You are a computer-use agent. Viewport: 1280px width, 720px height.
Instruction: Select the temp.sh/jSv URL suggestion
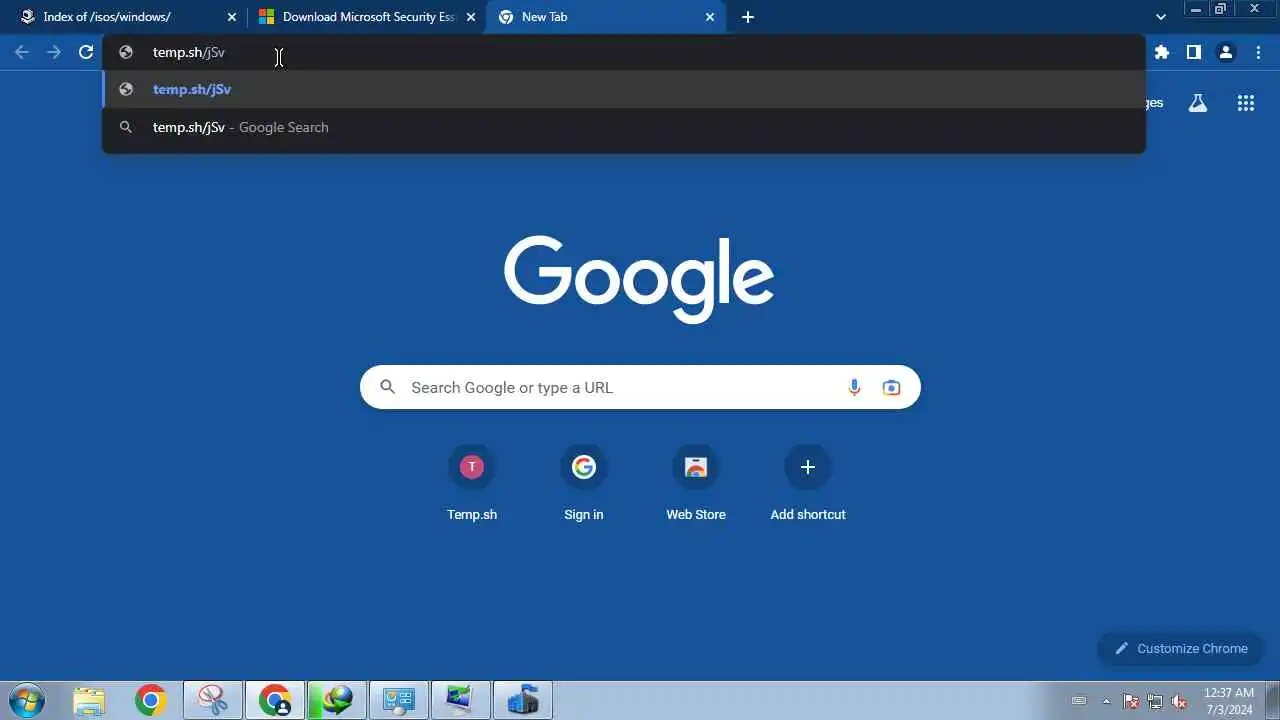(623, 89)
